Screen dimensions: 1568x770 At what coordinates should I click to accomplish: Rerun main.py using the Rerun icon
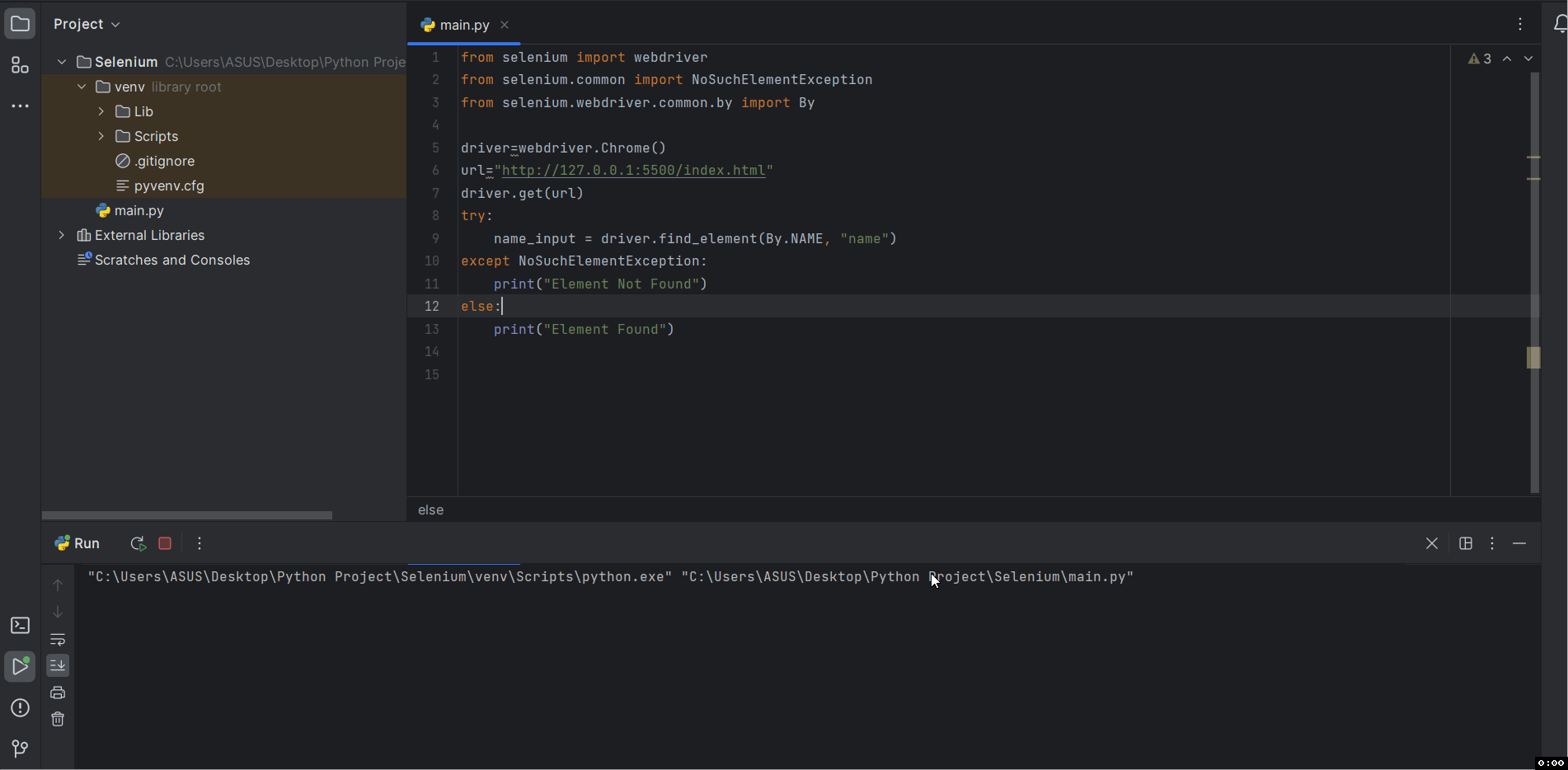pos(138,543)
